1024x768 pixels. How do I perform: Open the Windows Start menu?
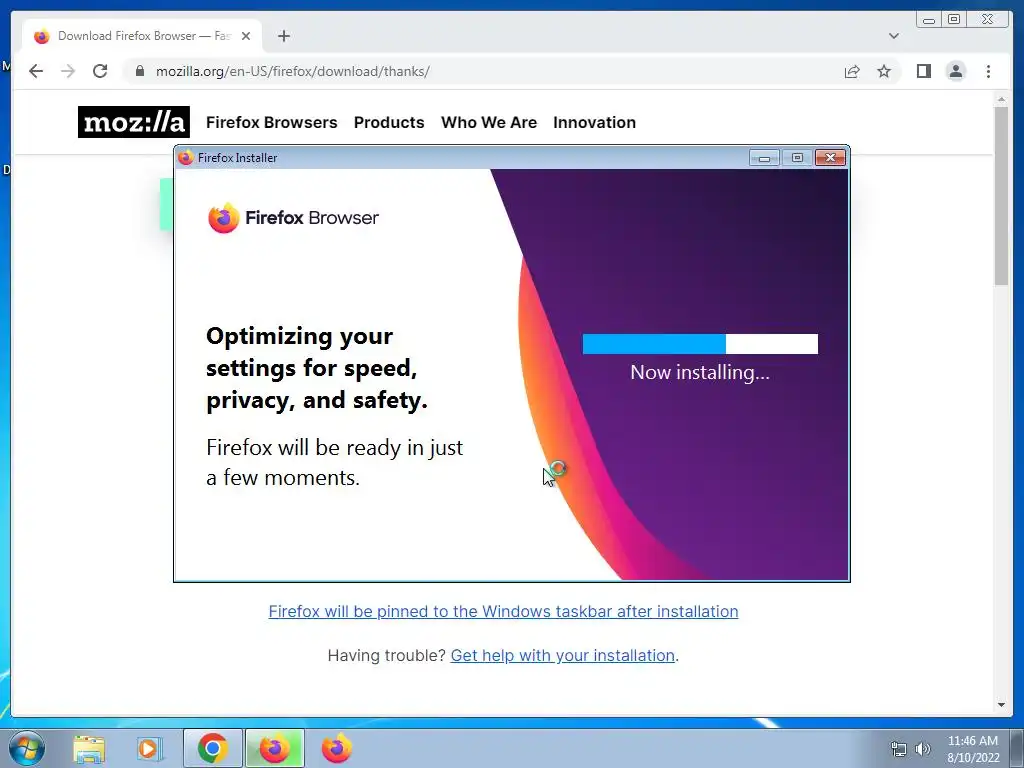click(27, 748)
